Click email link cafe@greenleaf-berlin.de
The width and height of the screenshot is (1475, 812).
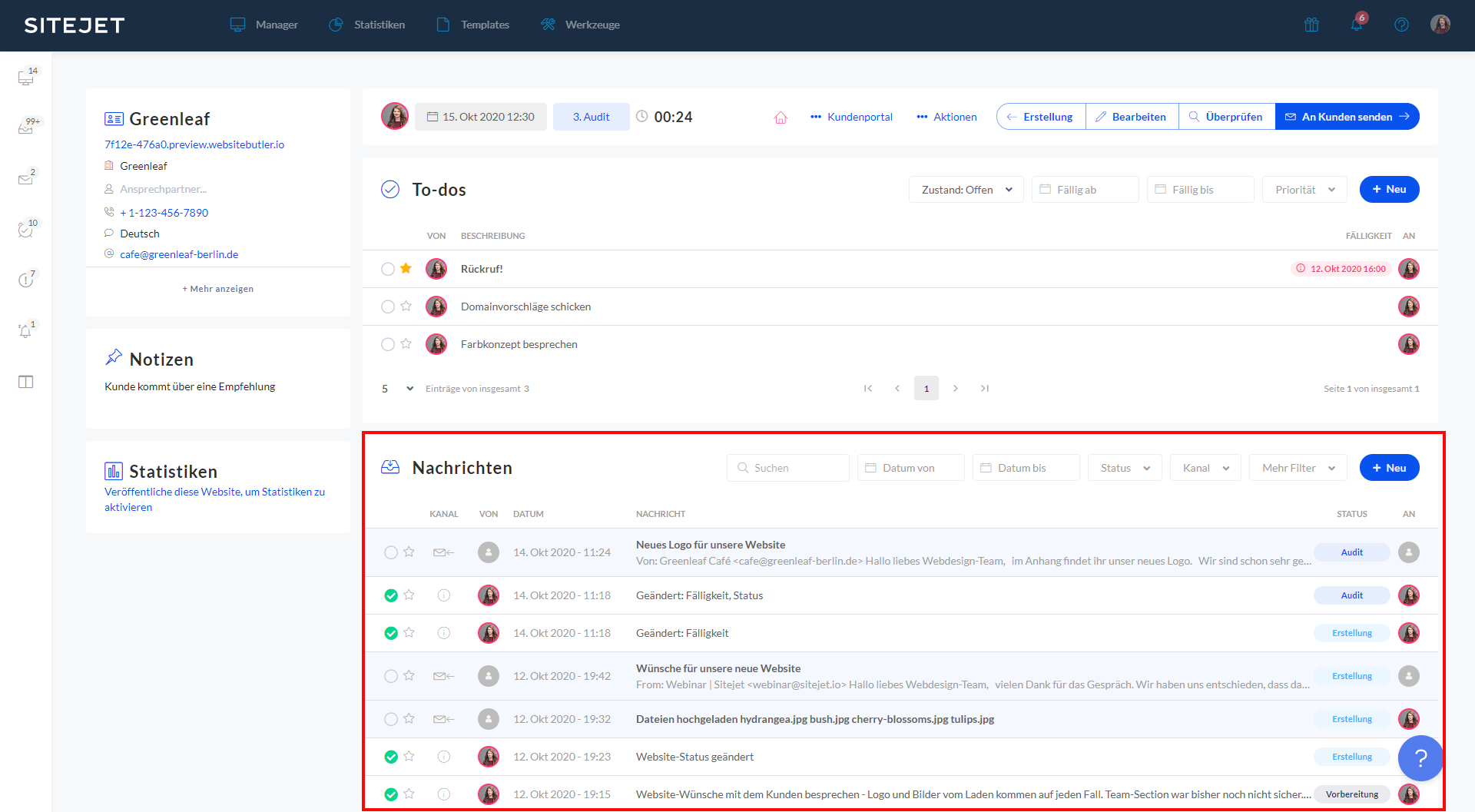point(179,254)
